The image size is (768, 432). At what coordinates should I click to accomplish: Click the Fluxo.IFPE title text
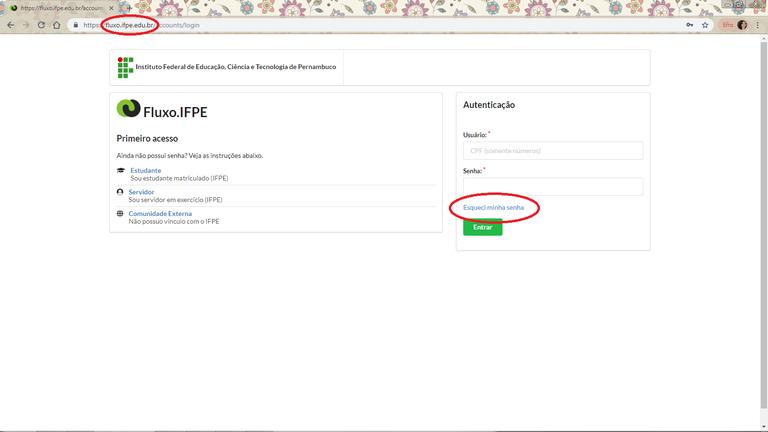[175, 112]
